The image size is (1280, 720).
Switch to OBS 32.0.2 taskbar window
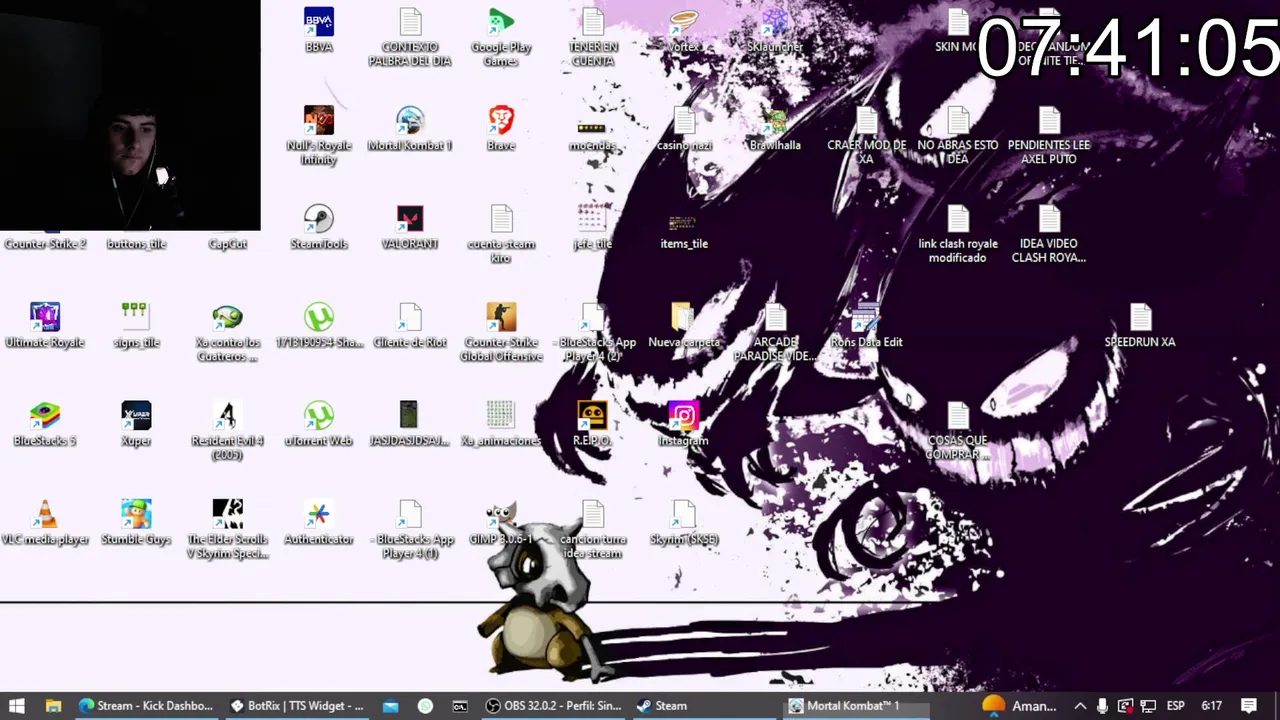[x=553, y=706]
